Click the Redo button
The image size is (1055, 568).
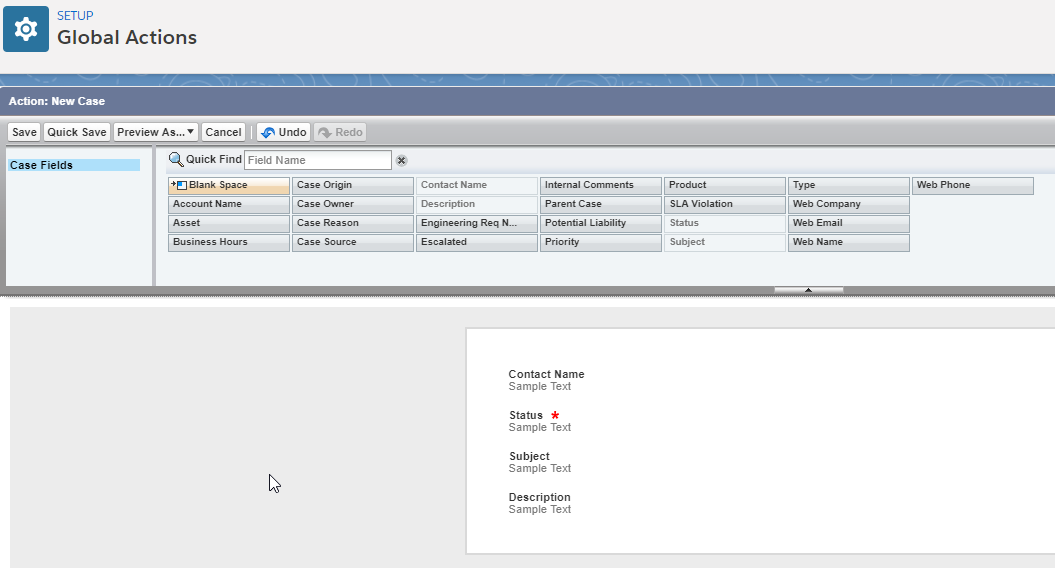[x=340, y=132]
